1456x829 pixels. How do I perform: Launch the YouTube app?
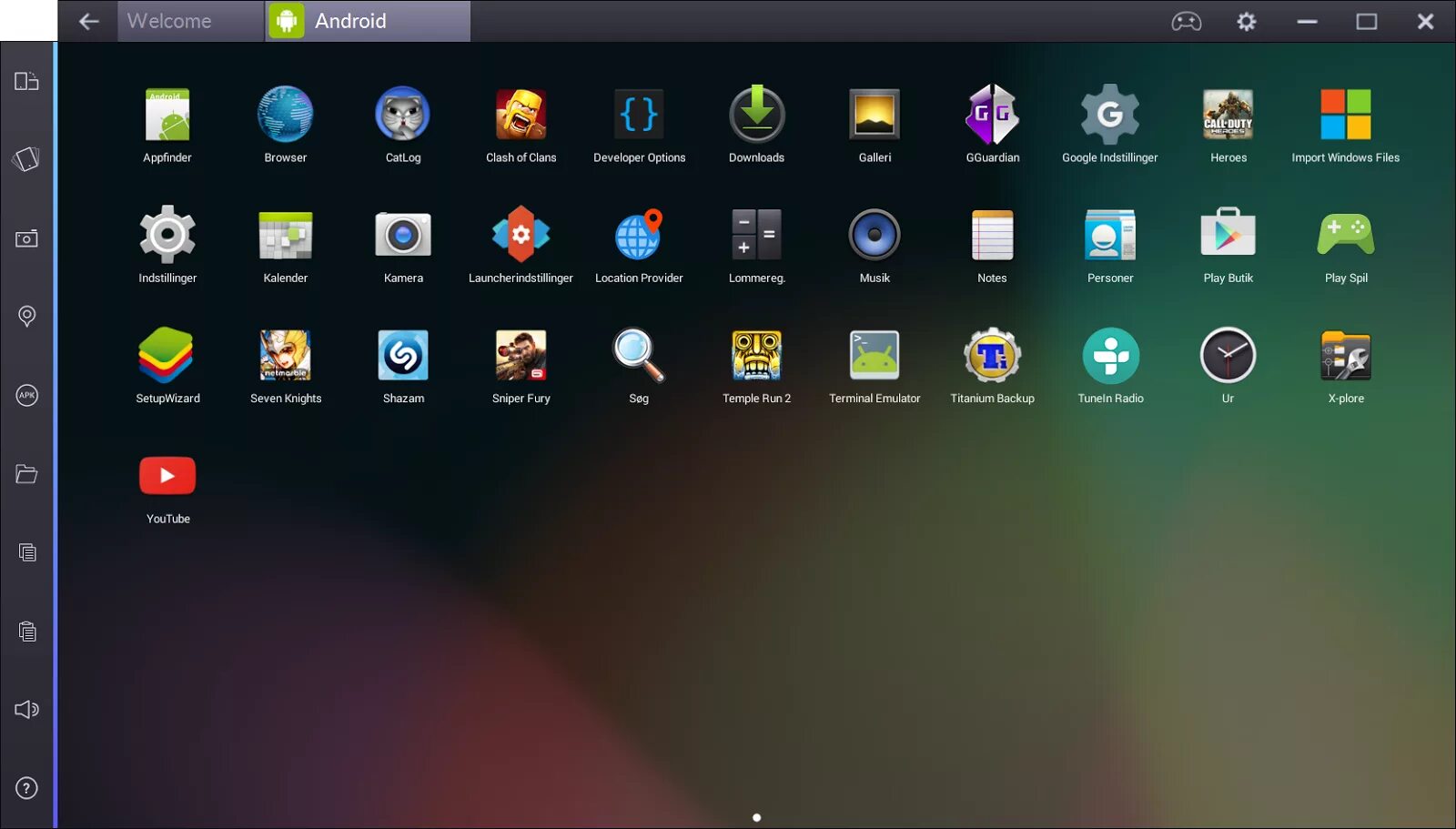pos(167,475)
